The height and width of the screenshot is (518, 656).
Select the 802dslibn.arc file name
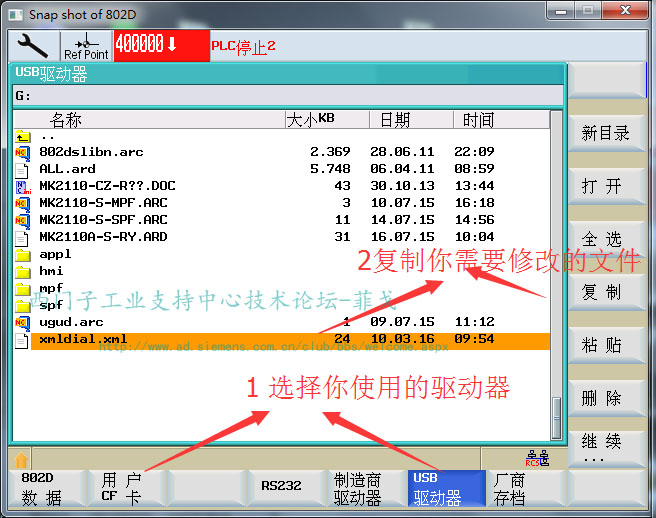click(91, 152)
